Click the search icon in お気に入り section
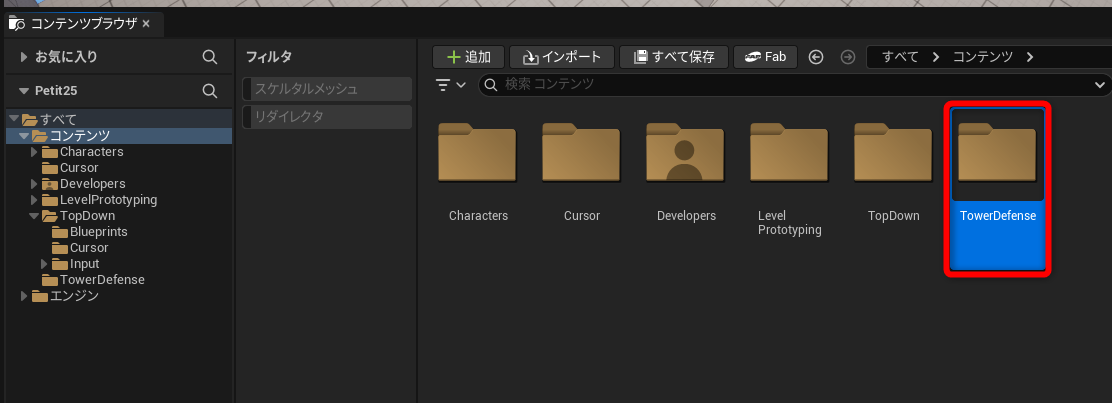The height and width of the screenshot is (403, 1112). (x=210, y=57)
